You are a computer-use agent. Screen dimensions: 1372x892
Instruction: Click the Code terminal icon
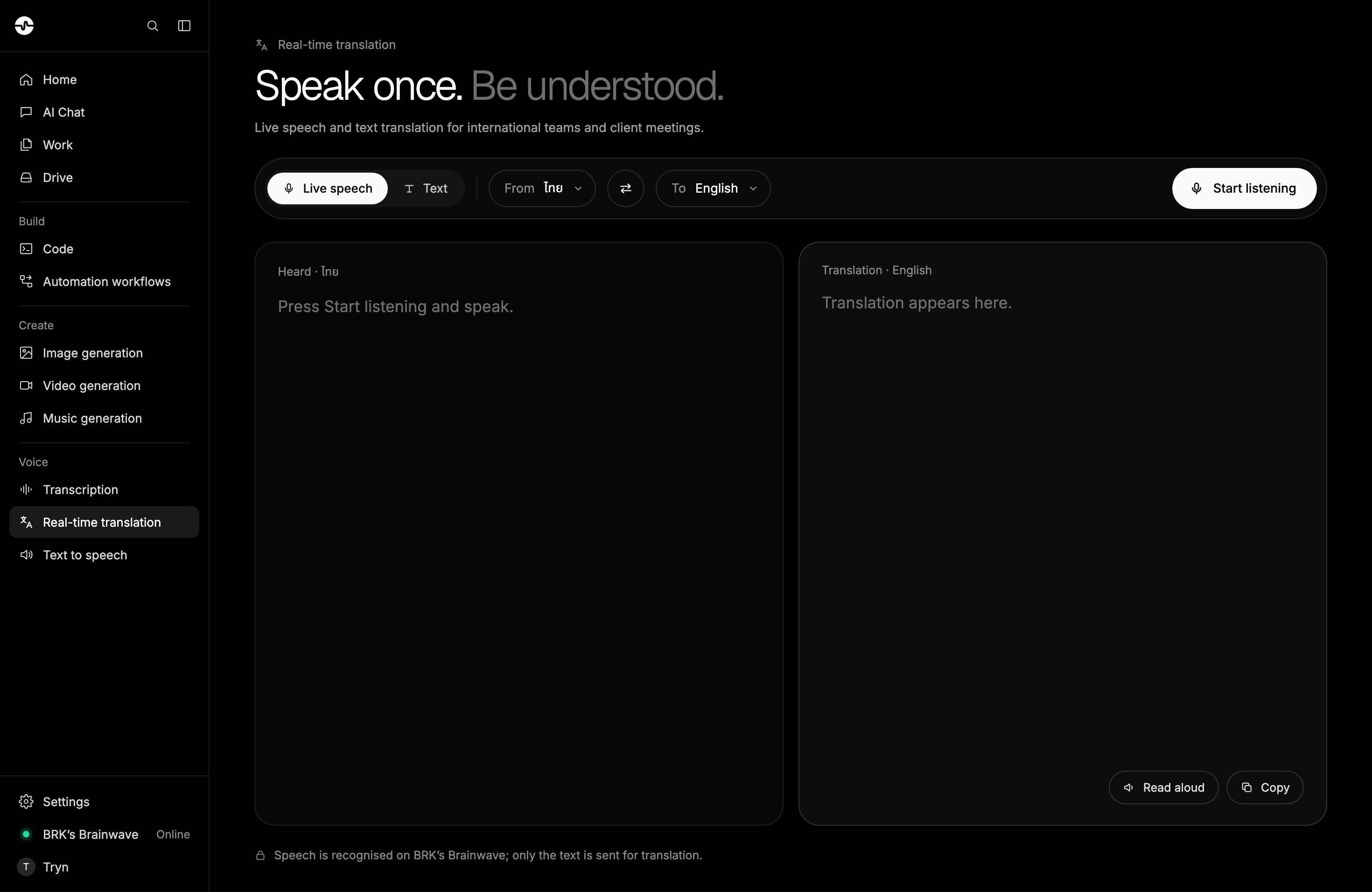(x=26, y=249)
